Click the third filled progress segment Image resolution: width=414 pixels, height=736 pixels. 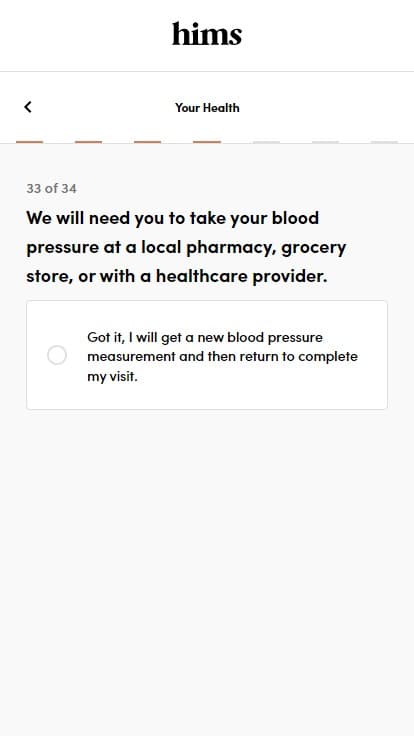(x=148, y=142)
